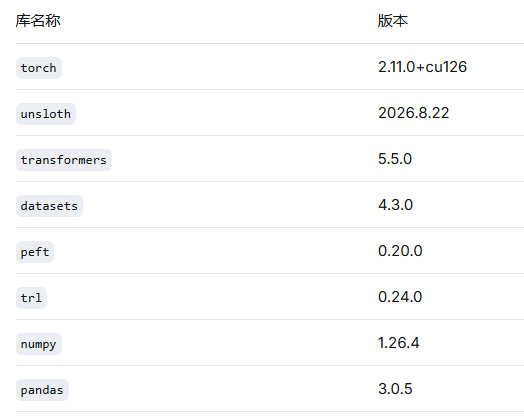Click pandas version 3.0.5
Viewport: 524px width, 416px height.
pos(395,389)
